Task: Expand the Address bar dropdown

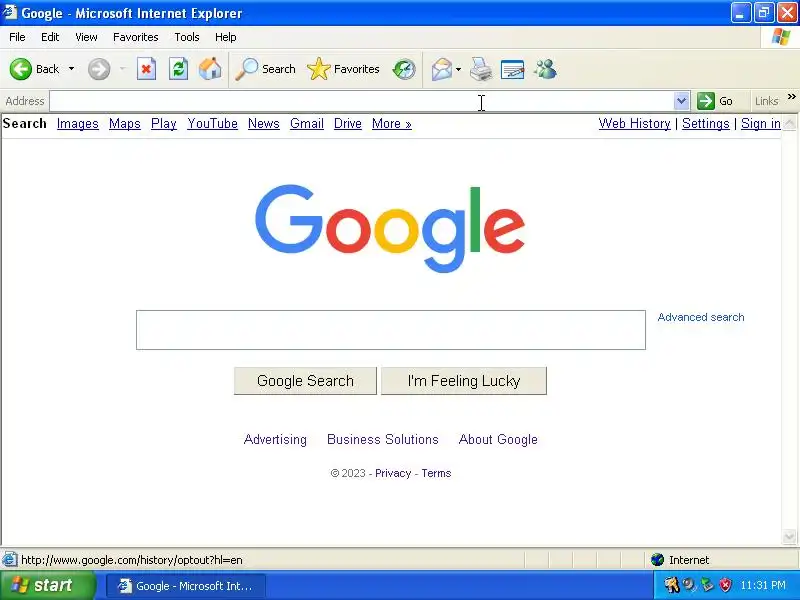Action: (x=681, y=101)
